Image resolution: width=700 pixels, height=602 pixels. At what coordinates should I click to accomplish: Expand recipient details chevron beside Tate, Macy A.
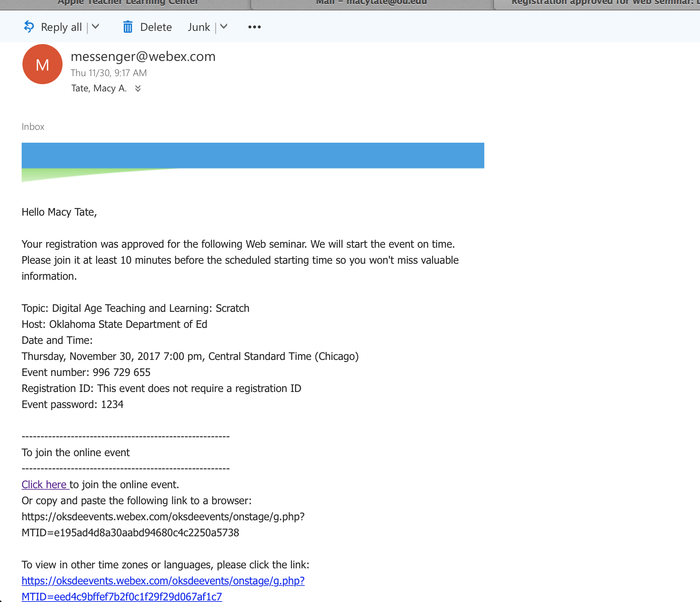[138, 89]
